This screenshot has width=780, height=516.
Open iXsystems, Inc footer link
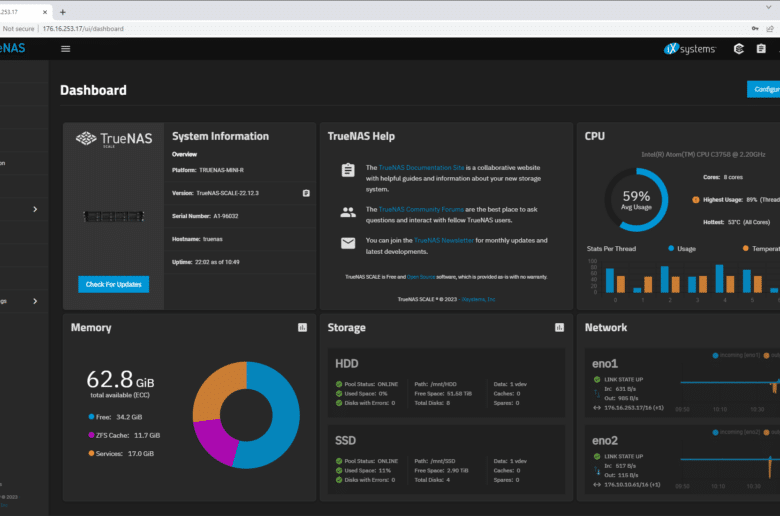pos(478,300)
